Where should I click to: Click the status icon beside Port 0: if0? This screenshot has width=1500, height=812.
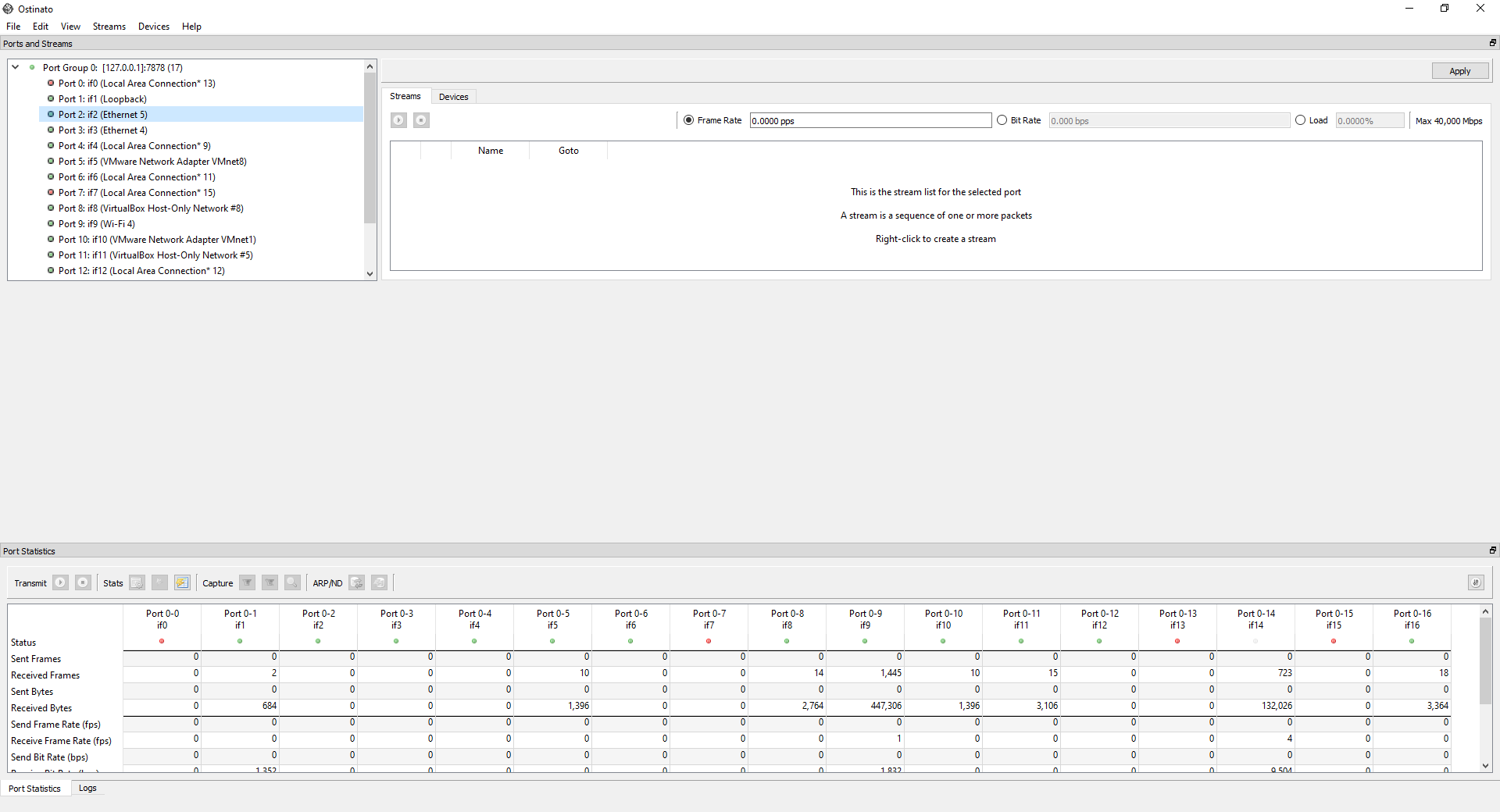click(51, 83)
